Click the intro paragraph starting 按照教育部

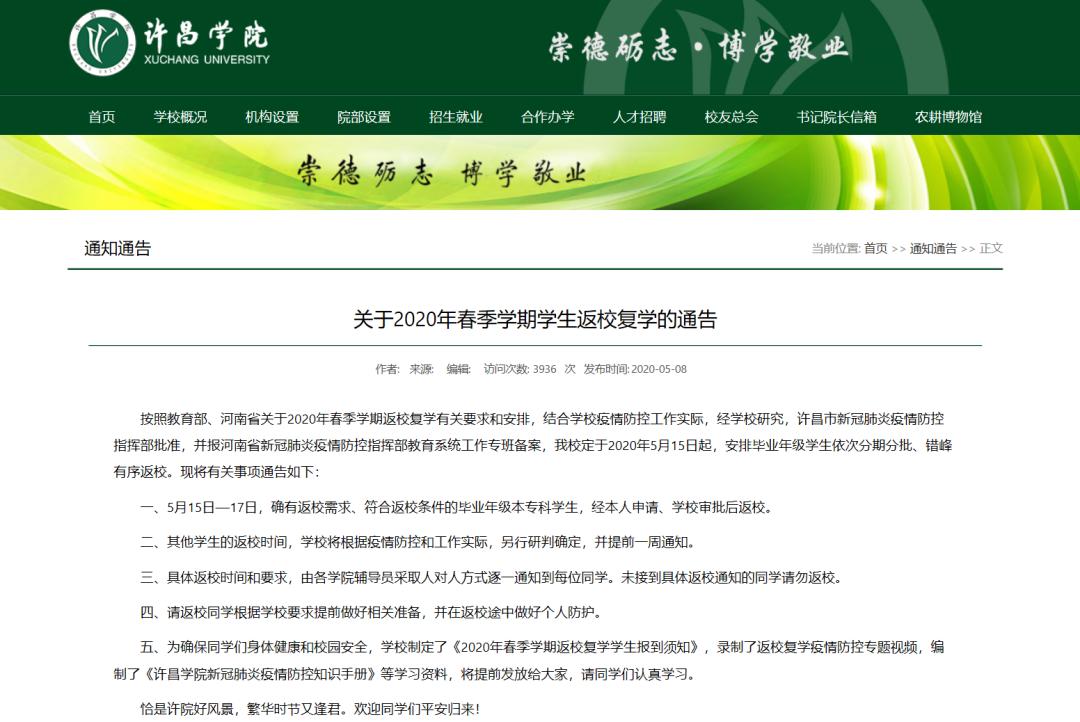click(x=532, y=445)
